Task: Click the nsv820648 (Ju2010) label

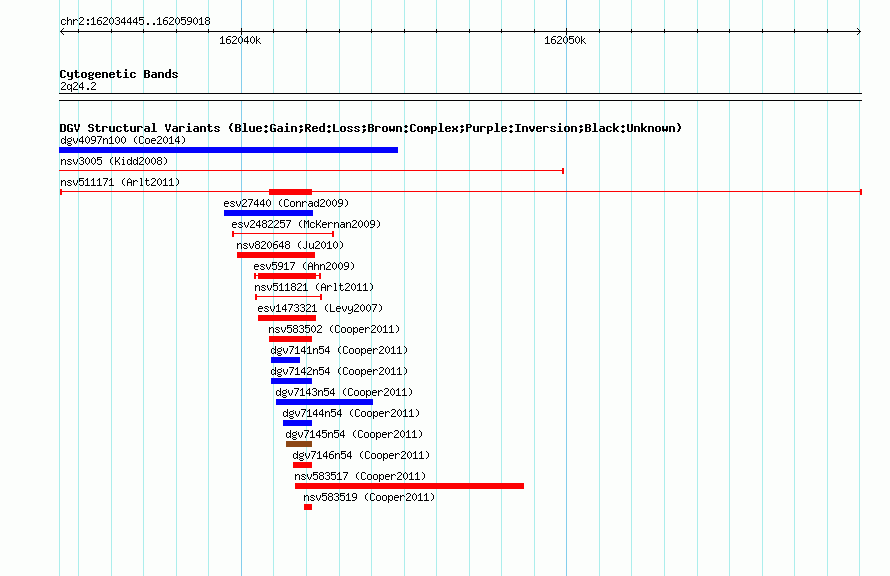Action: click(290, 245)
